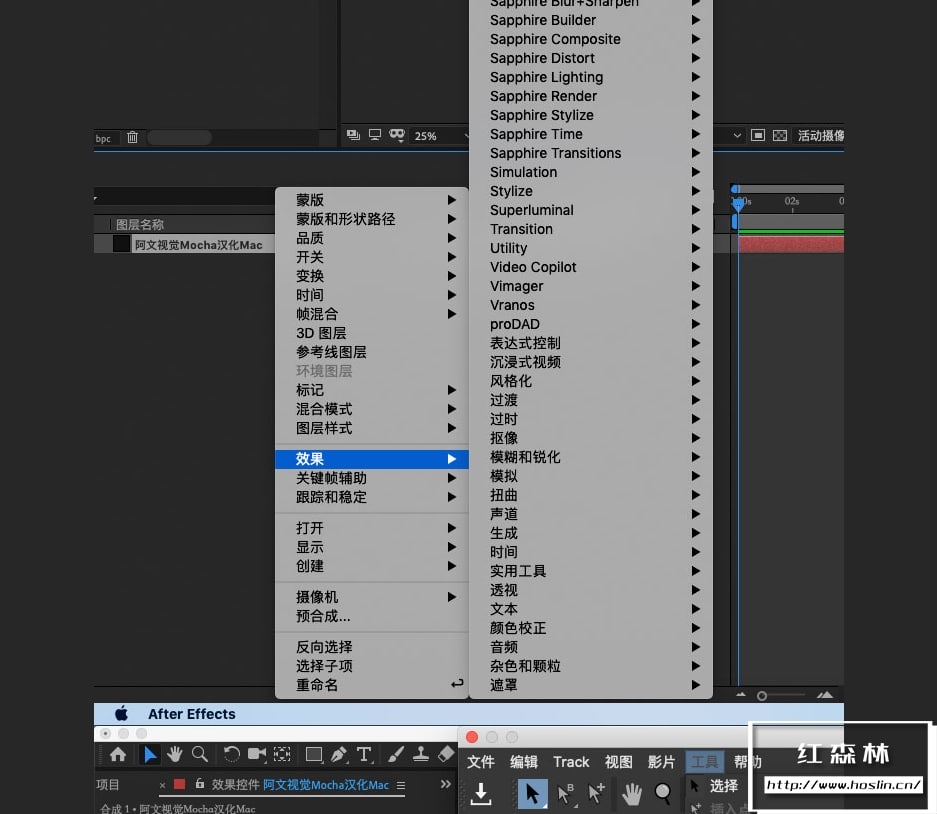
Task: Choose 参考线图层 from the context menu
Action: tap(372, 353)
